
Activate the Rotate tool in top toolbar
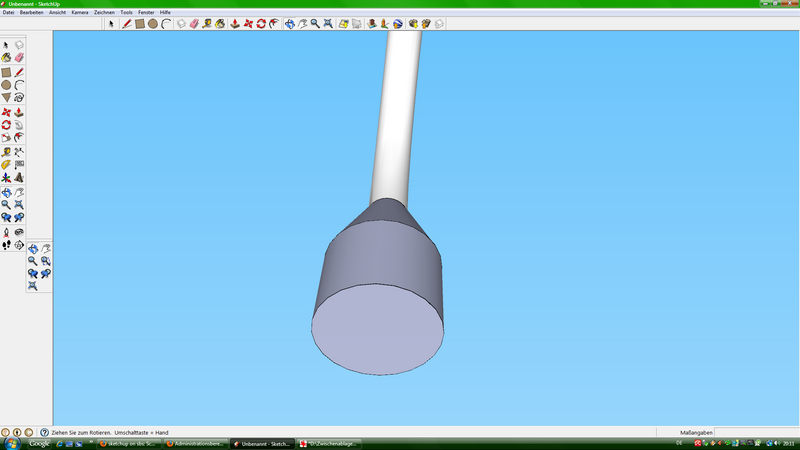[261, 23]
